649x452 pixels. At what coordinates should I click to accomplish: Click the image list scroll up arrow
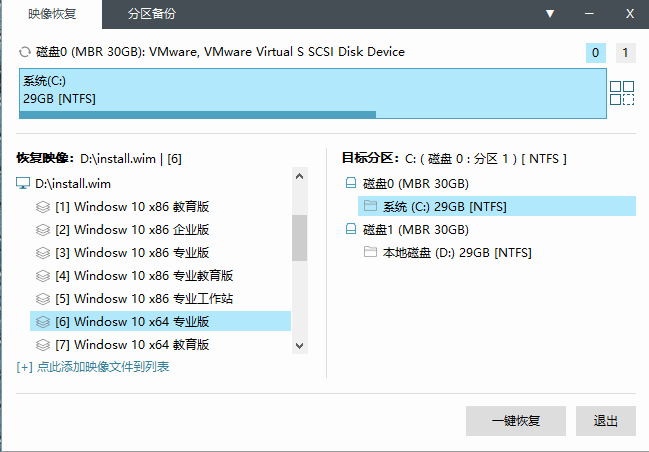[300, 176]
